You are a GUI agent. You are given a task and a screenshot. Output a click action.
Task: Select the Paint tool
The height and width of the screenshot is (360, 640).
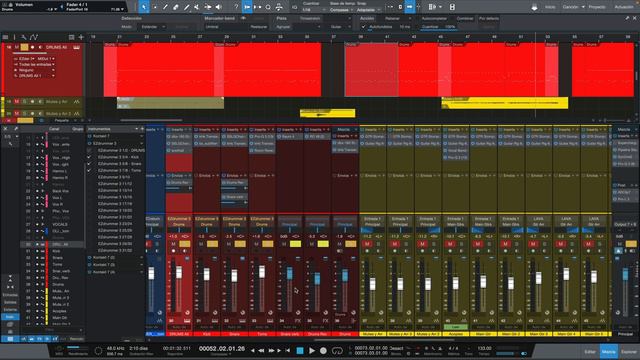coord(187,7)
